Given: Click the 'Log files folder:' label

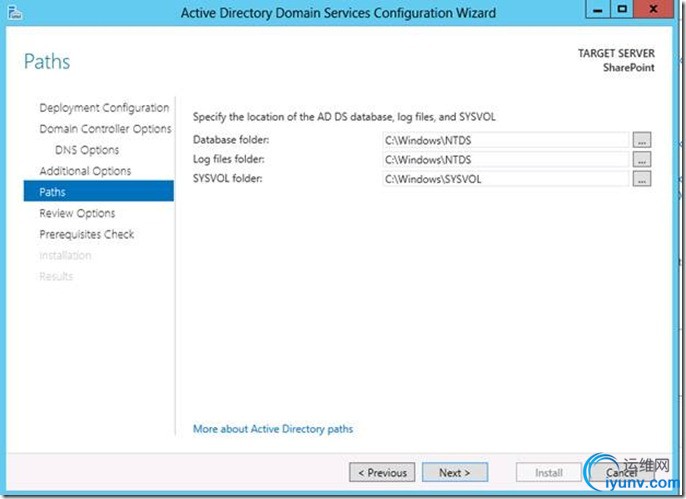Looking at the screenshot, I should point(229,159).
